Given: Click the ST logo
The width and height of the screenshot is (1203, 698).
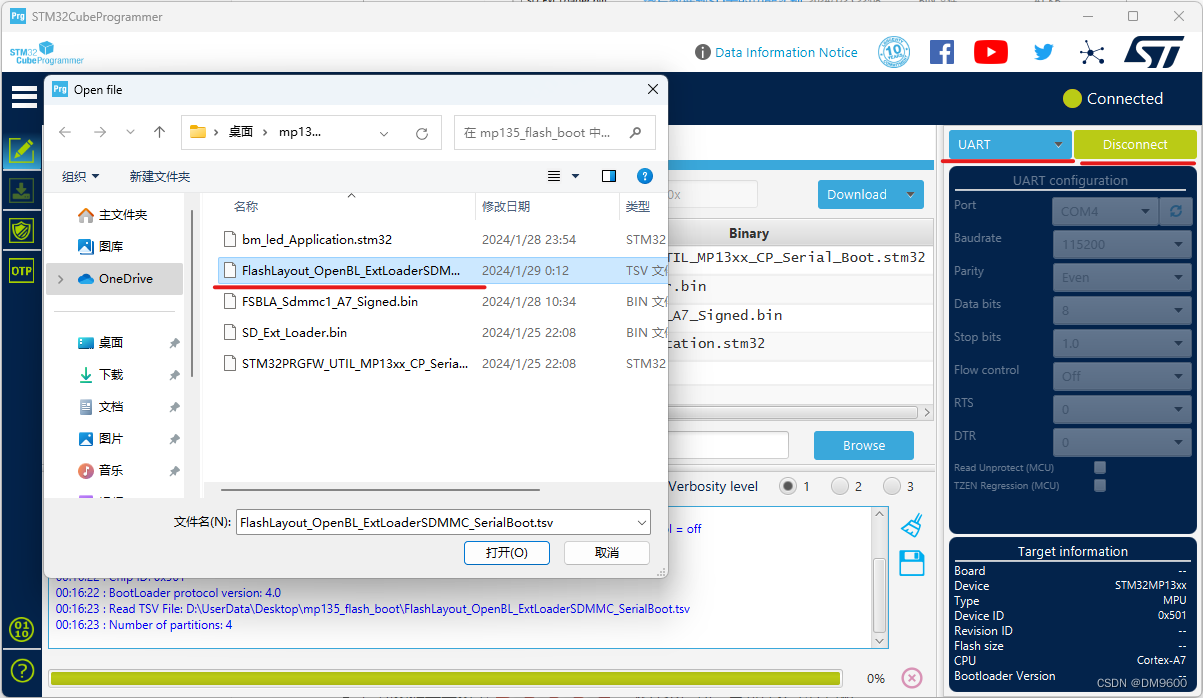Looking at the screenshot, I should point(1154,52).
